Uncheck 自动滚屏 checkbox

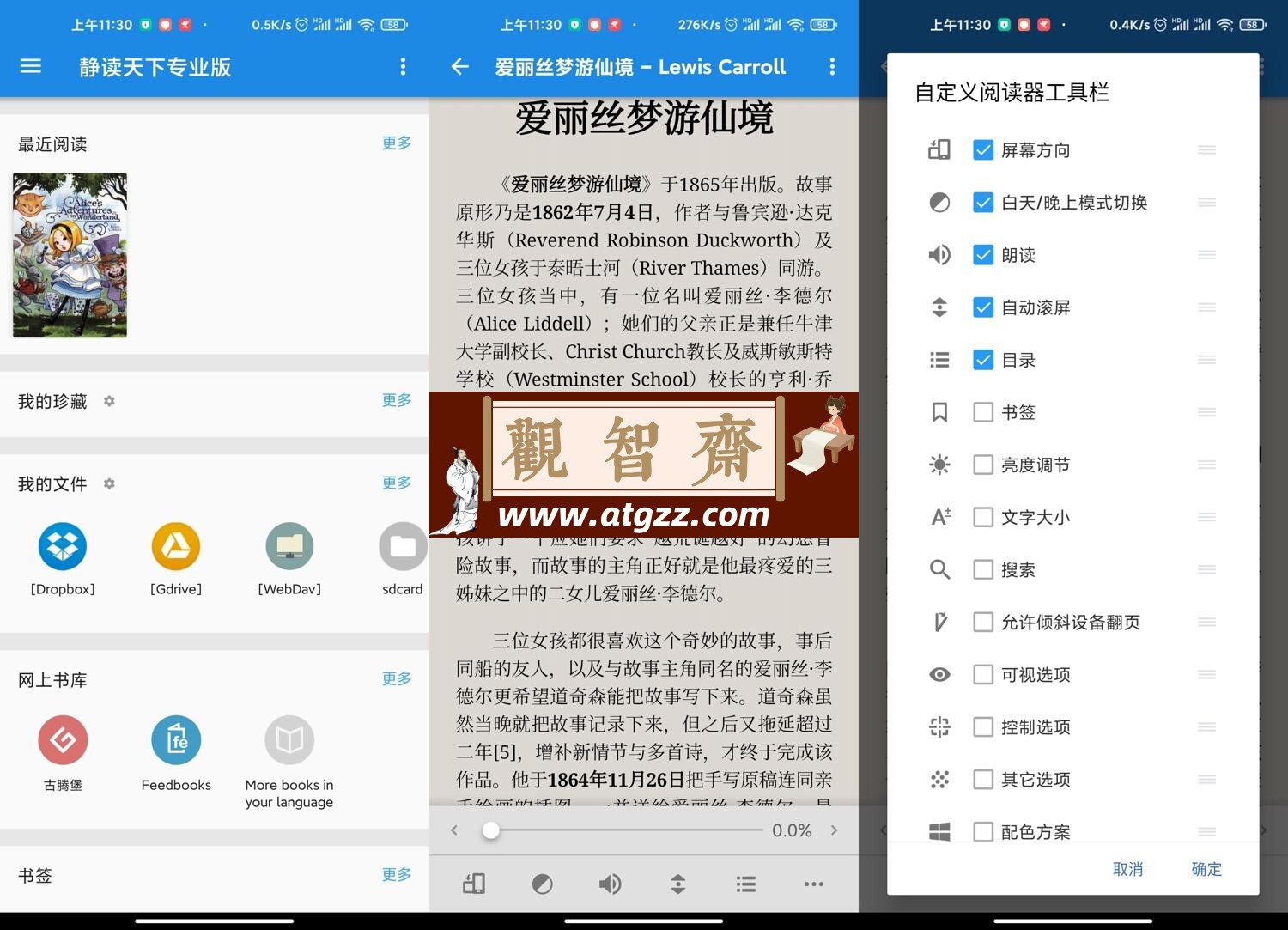983,307
